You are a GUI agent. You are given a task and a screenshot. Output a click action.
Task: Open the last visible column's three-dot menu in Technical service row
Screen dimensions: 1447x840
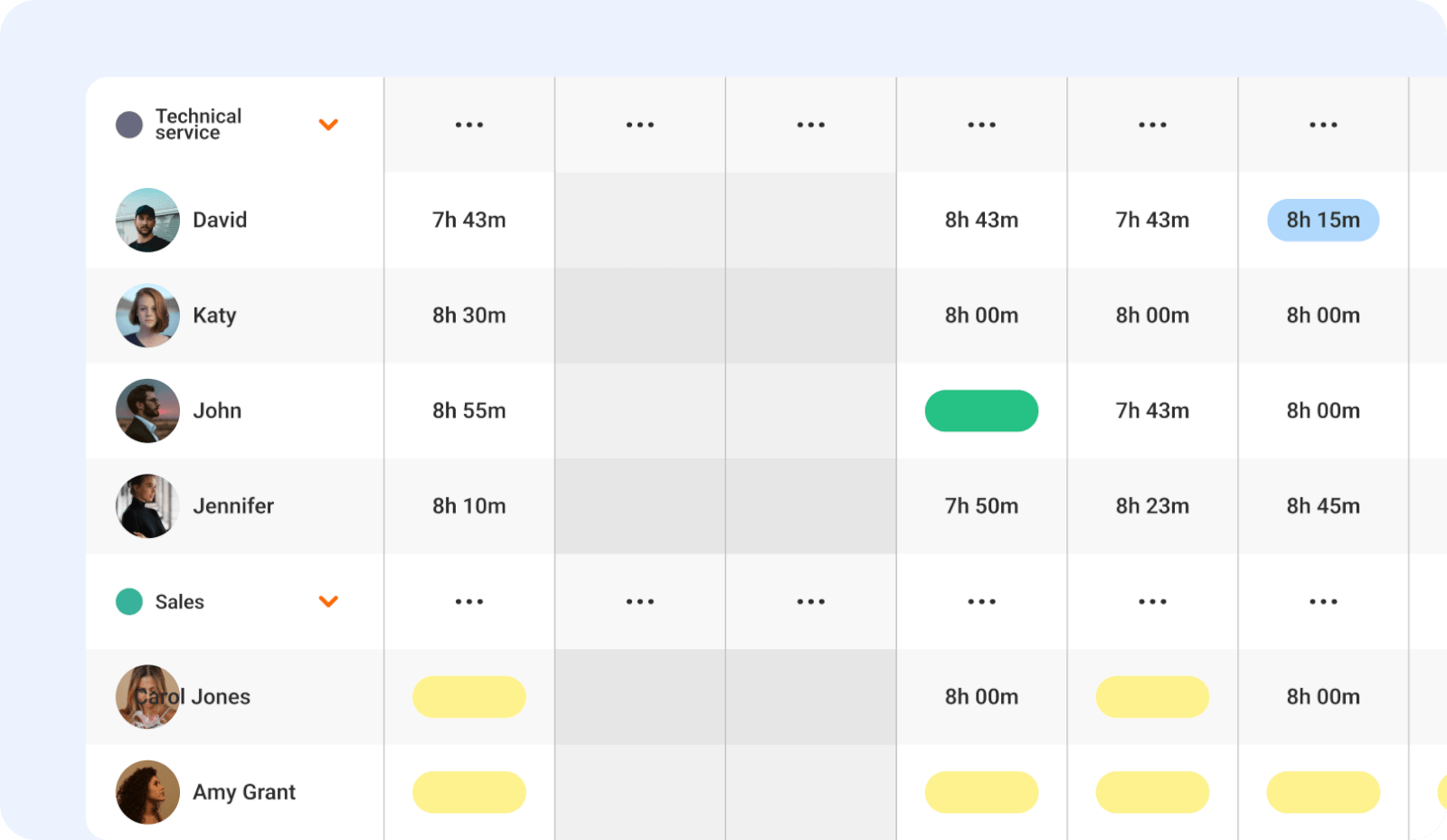pyautogui.click(x=1323, y=125)
